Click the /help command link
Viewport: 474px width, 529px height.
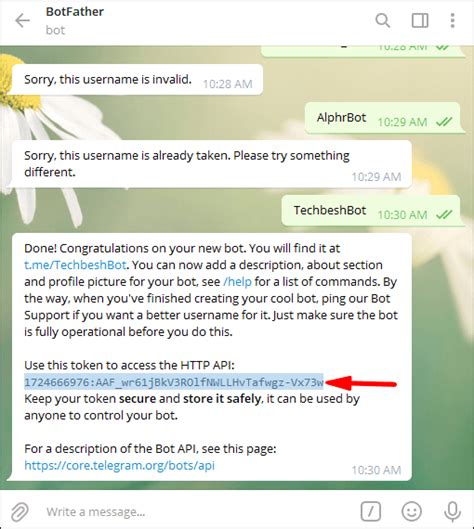pyautogui.click(x=237, y=282)
